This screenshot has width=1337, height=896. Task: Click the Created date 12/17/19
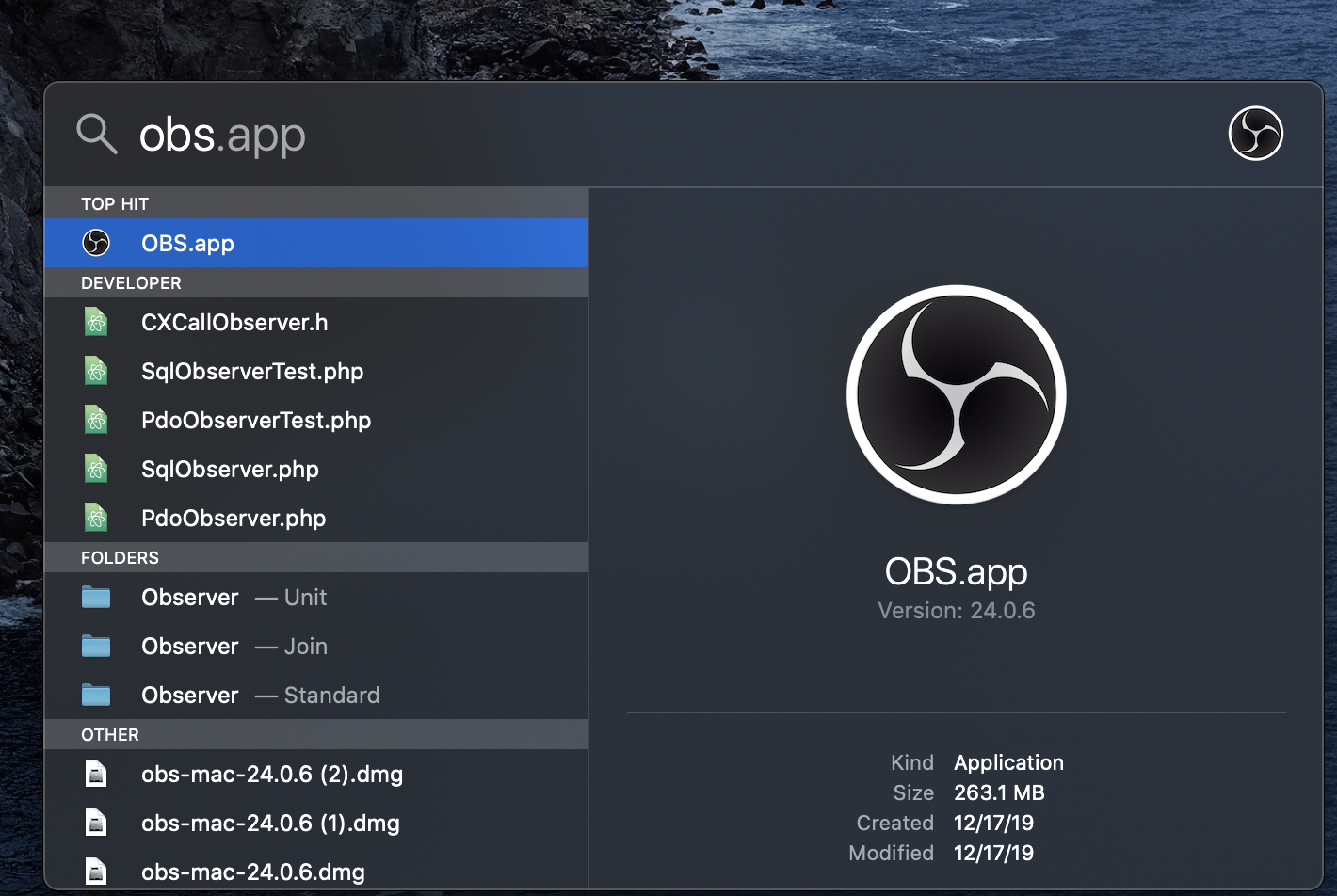coord(993,823)
